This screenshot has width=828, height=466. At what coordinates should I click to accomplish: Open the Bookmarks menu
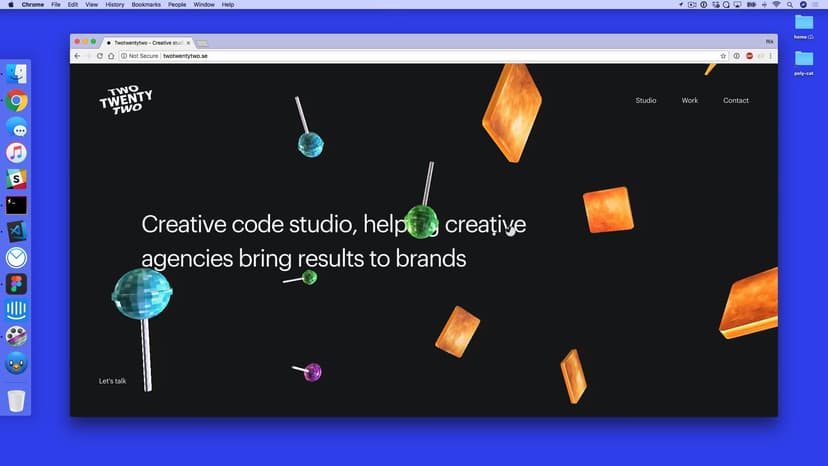[145, 5]
